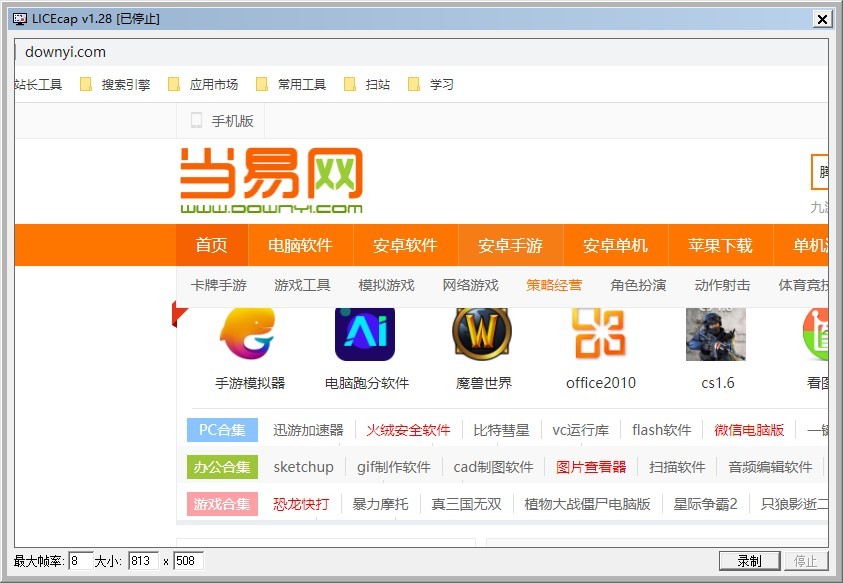Click the 扫站 folder icon
The image size is (843, 583).
click(x=351, y=84)
